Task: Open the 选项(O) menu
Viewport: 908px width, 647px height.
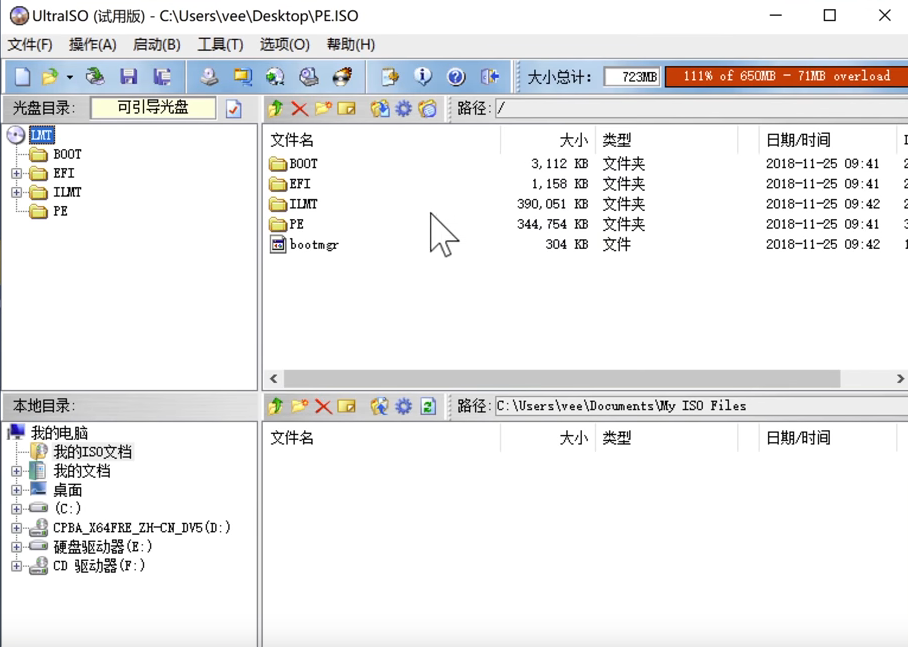Action: tap(284, 45)
